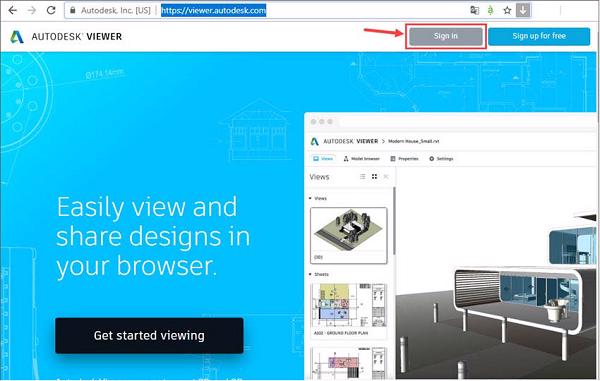This screenshot has width=600, height=381.
Task: Open the Model browser tab
Action: click(361, 158)
